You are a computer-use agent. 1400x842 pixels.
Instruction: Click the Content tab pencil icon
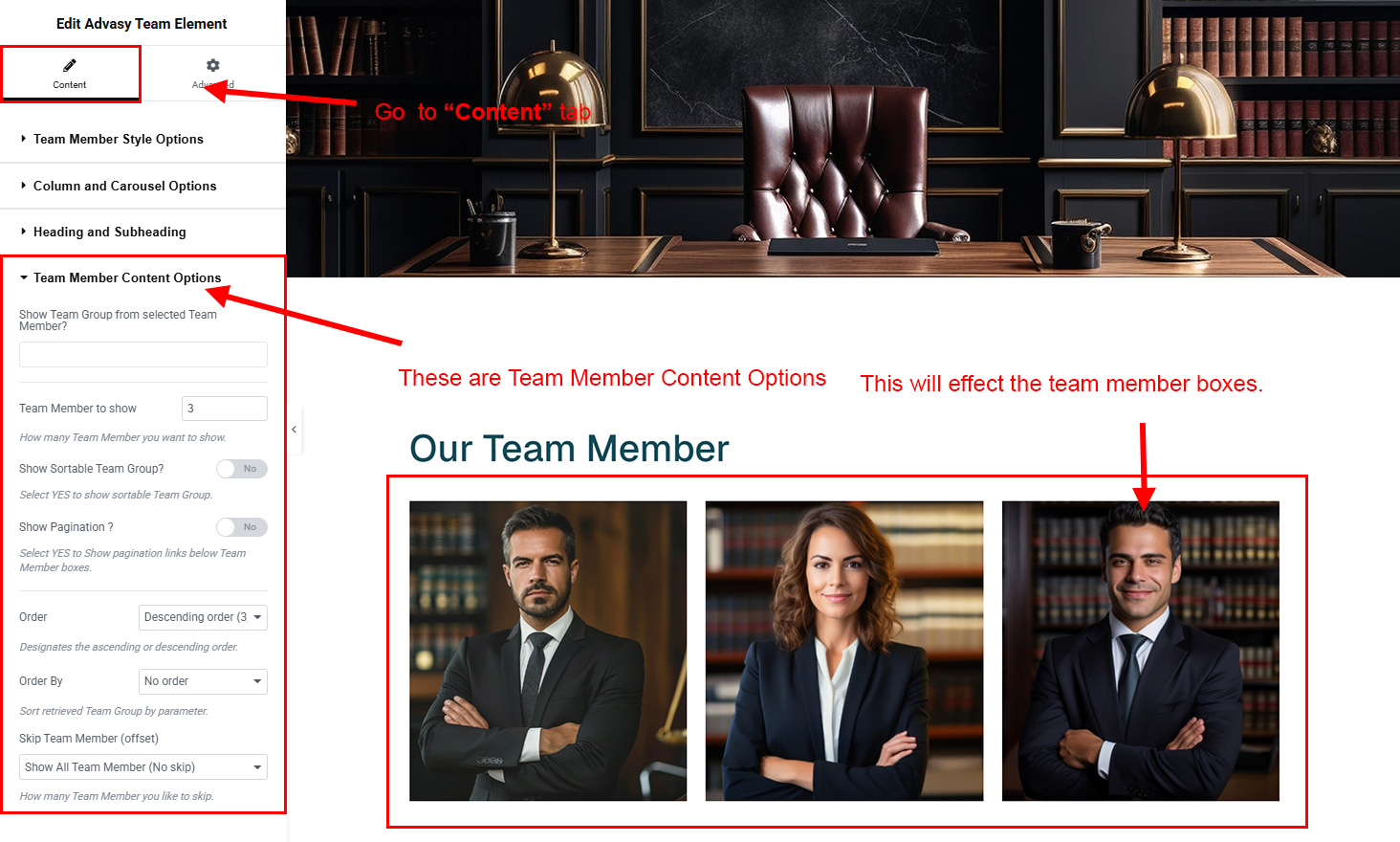(x=70, y=65)
